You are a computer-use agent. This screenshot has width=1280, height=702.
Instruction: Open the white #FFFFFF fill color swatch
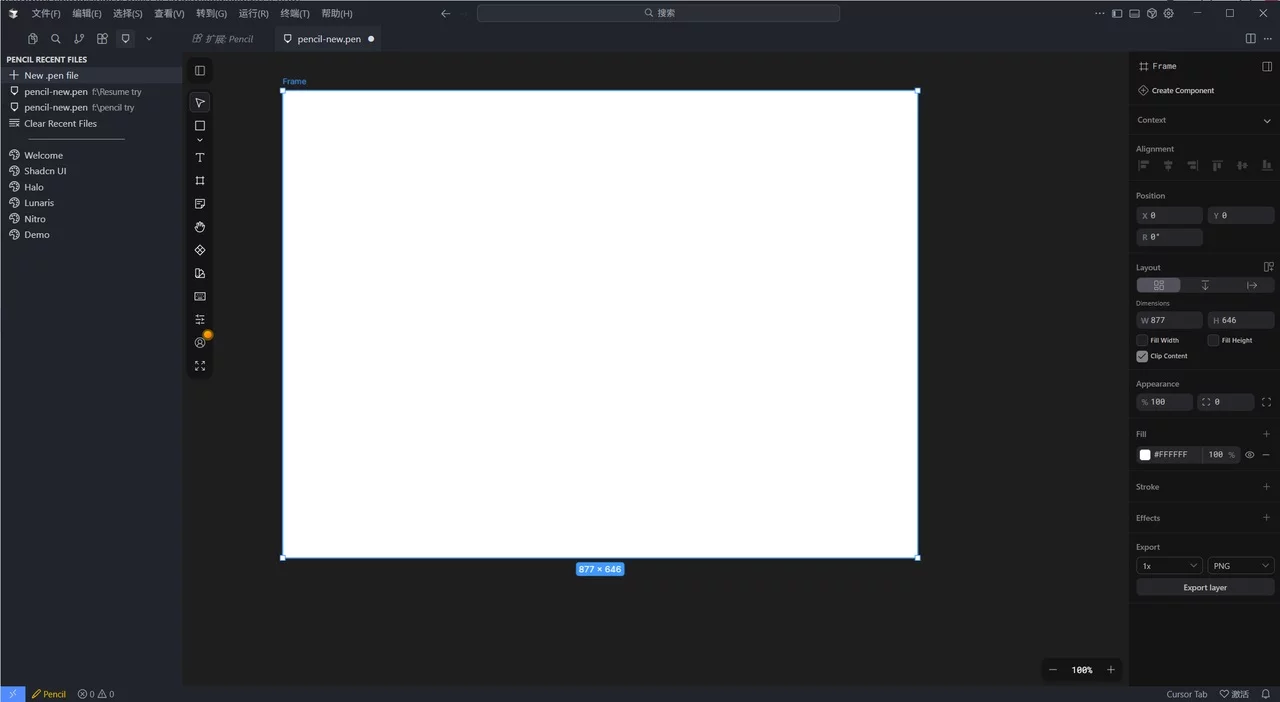(x=1144, y=454)
